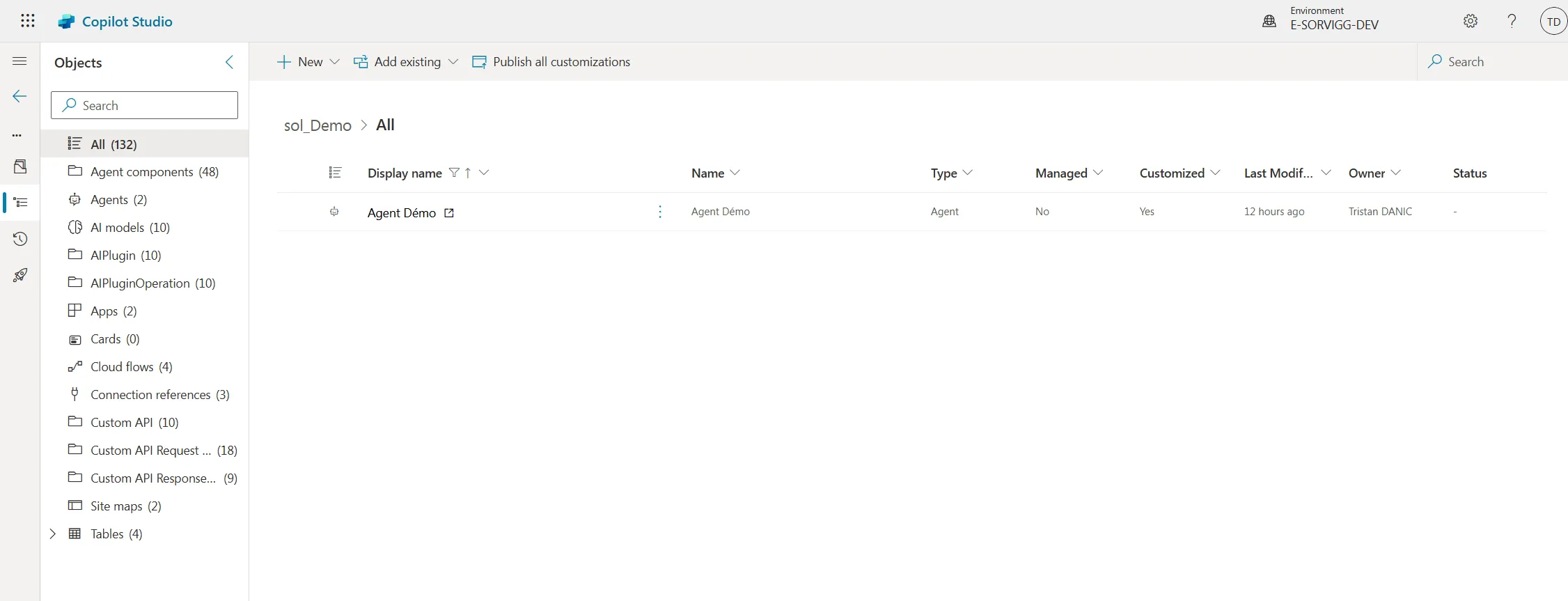Screen dimensions: 1568x601
Task: Open Agent Démo in new window icon
Action: pyautogui.click(x=449, y=213)
